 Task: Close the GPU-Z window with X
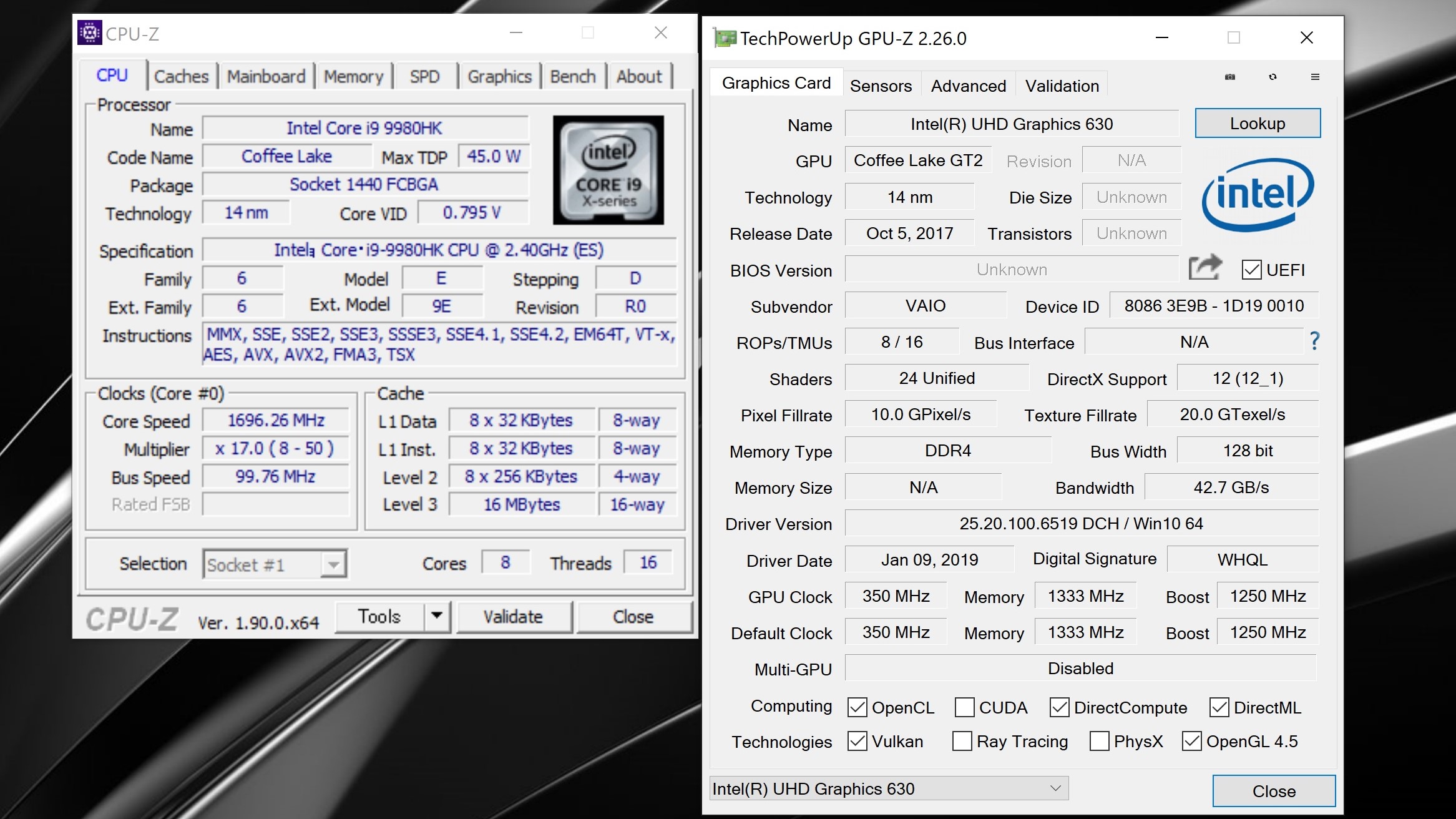coord(1306,37)
